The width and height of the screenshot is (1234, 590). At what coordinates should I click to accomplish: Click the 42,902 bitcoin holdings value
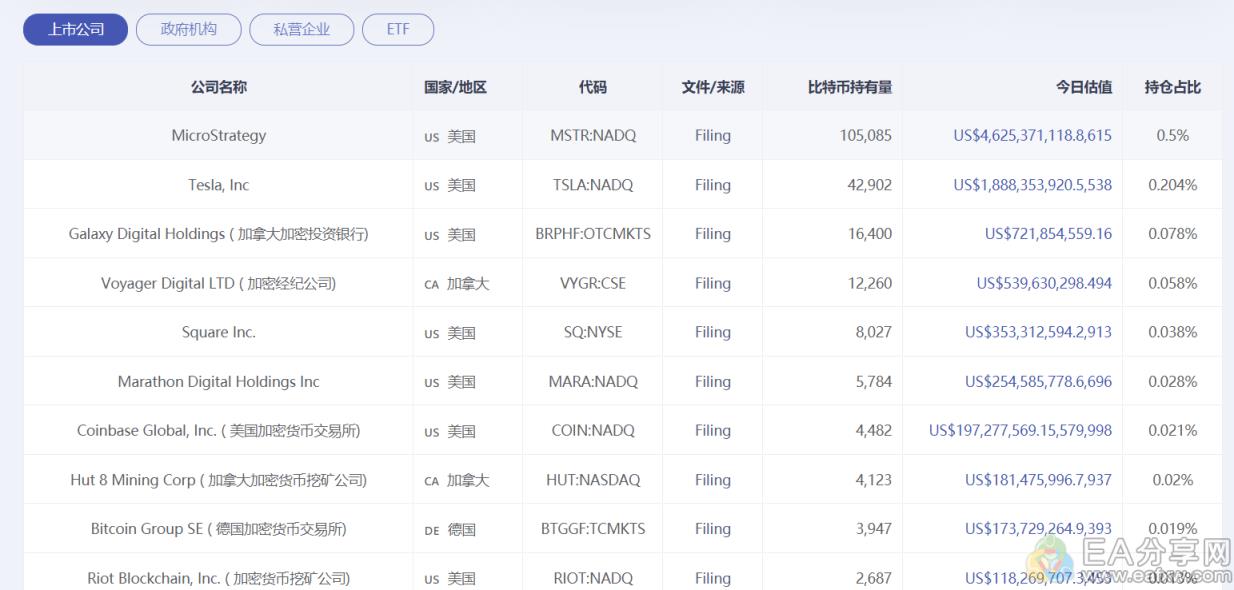click(x=870, y=185)
